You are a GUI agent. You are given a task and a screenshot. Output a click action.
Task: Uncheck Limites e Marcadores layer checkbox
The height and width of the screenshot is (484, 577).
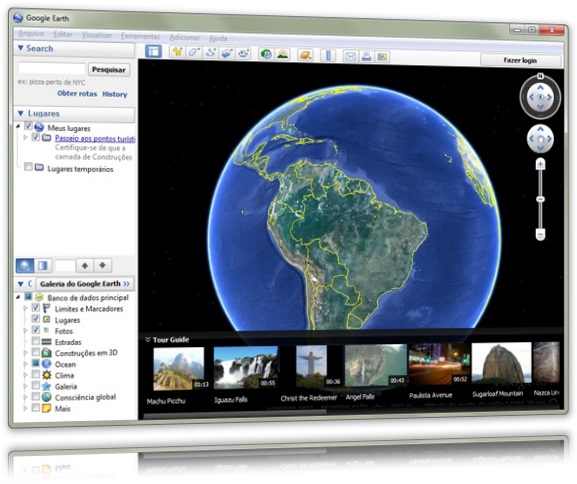click(x=36, y=307)
